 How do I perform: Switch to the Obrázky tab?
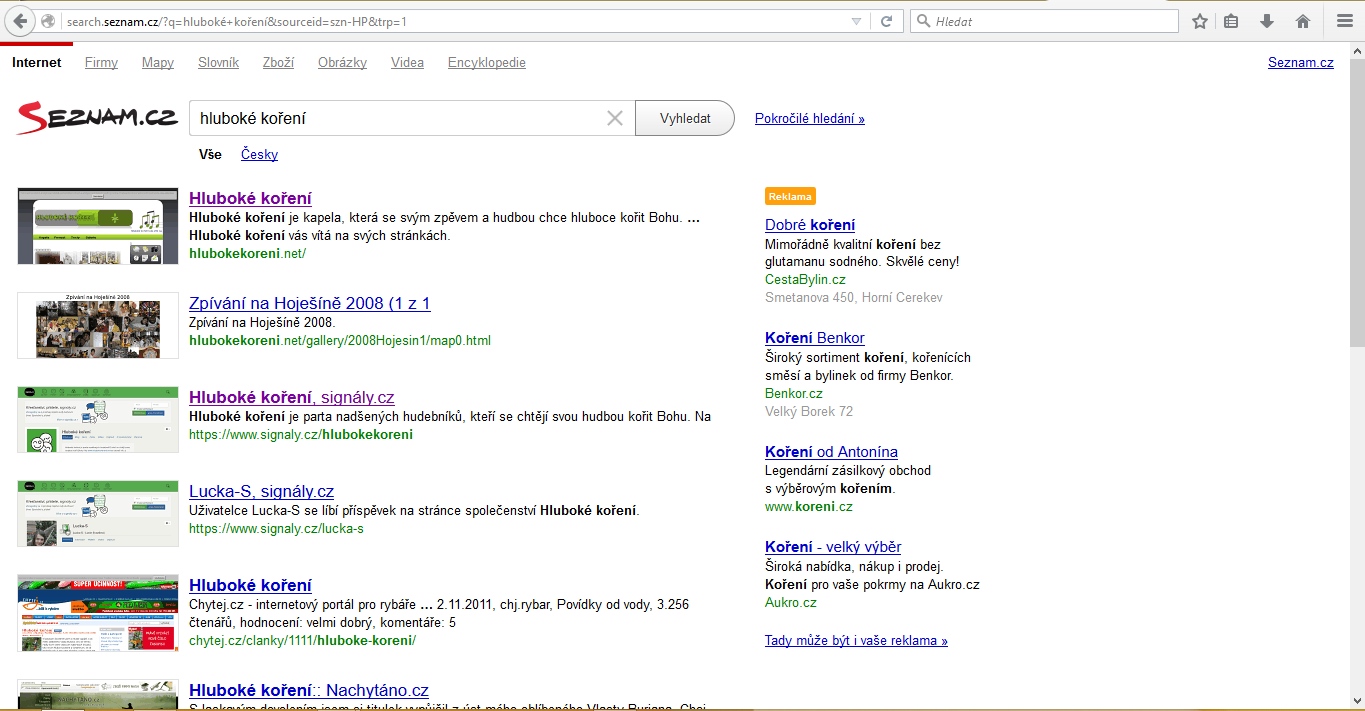342,62
